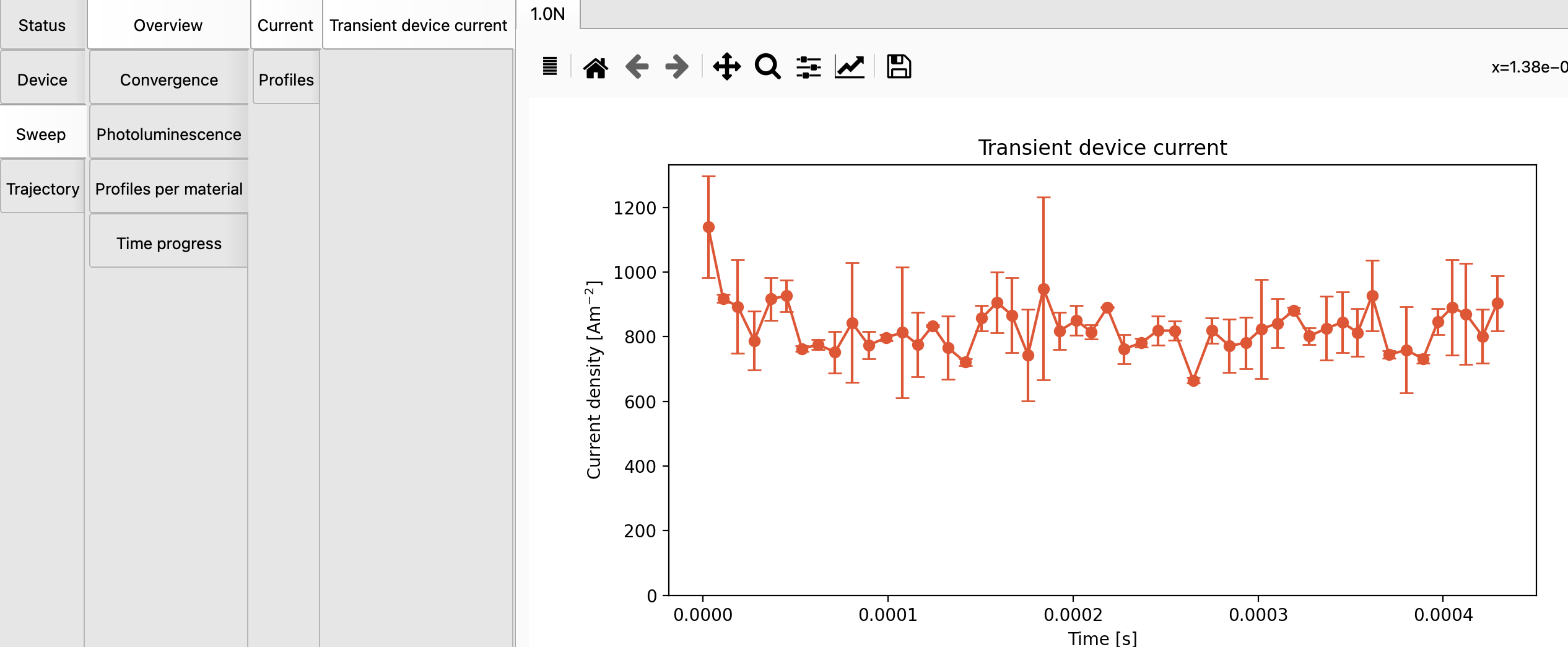
Task: Open the subplot configuration sliders icon
Action: (808, 67)
